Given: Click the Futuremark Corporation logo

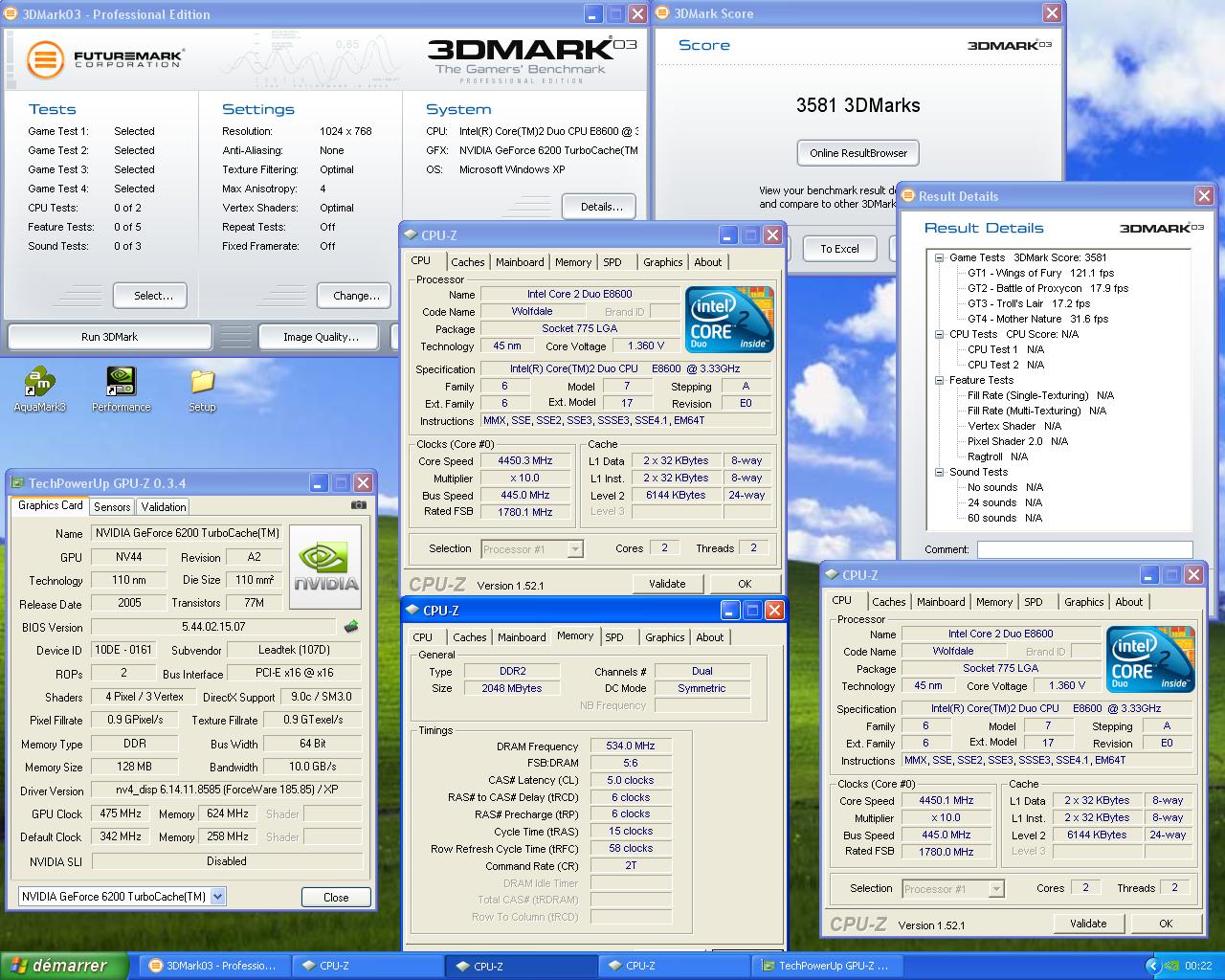Looking at the screenshot, I should coord(105,59).
